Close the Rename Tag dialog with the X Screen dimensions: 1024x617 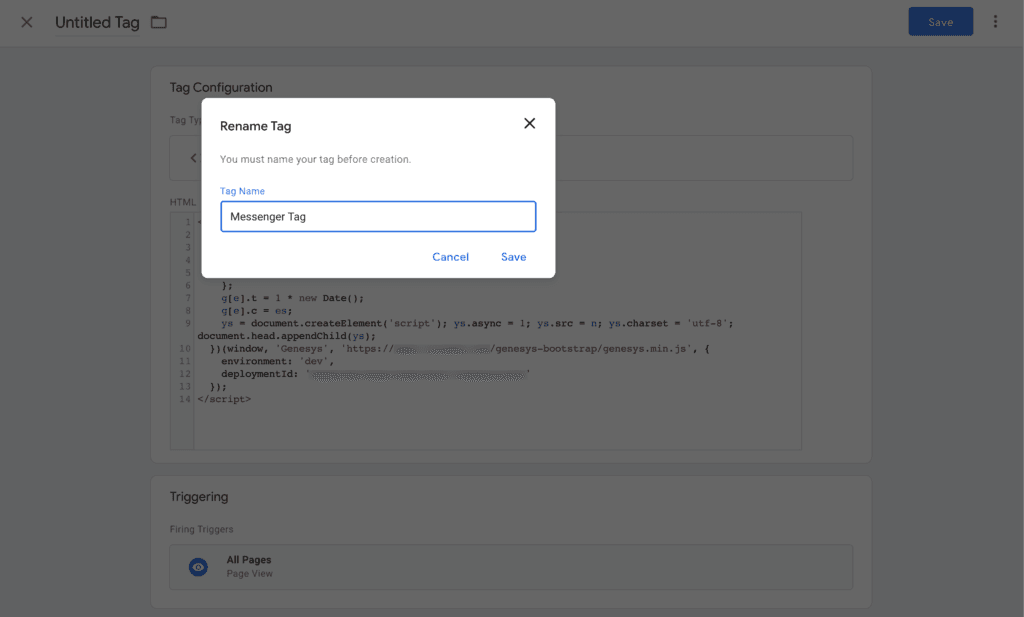[x=529, y=123]
